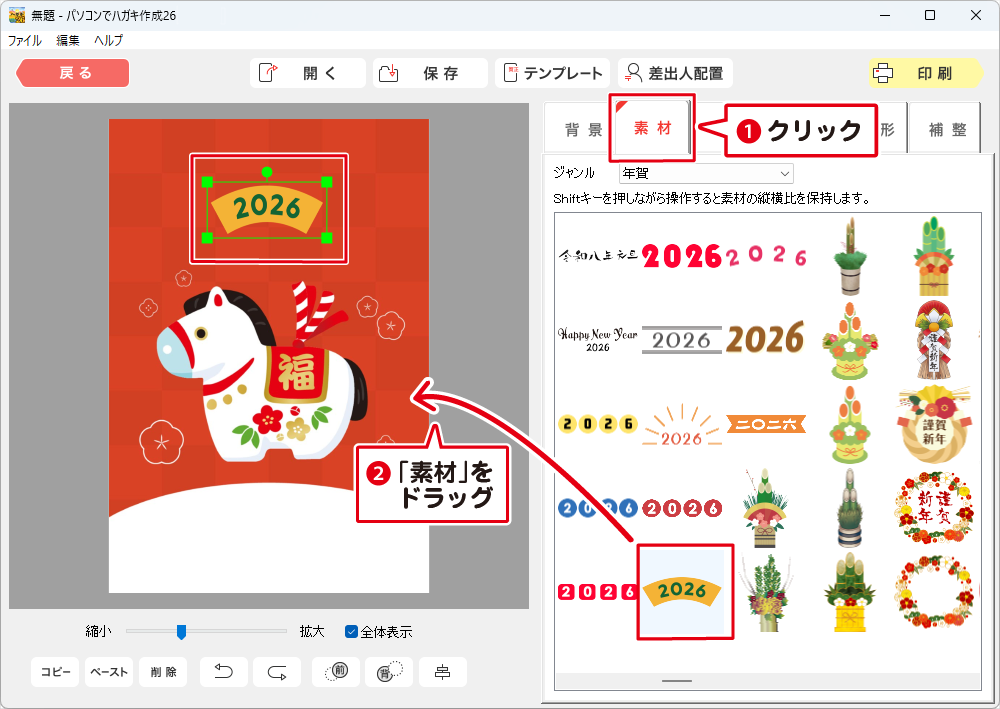The height and width of the screenshot is (709, 1000).
Task: Click the redo arrow button
Action: pos(277,672)
